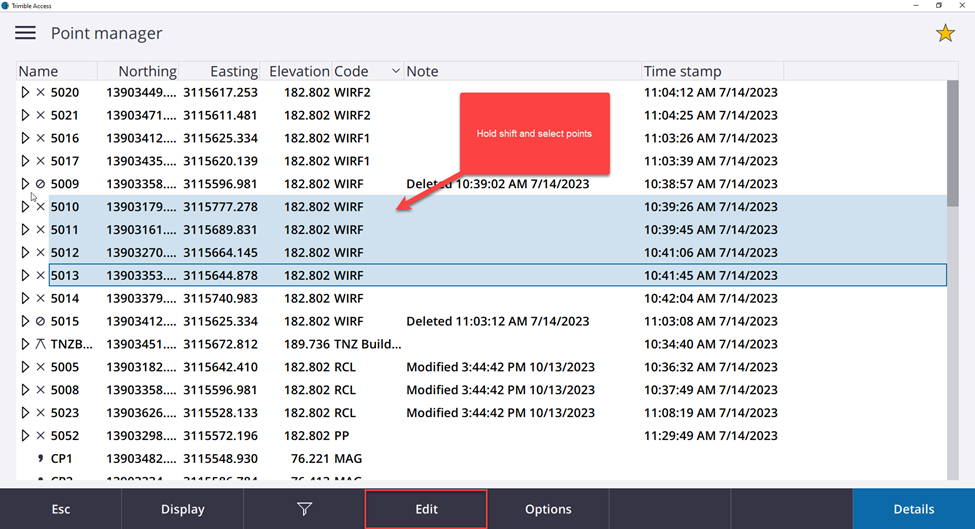Open the Code column dropdown arrow
Screen dimensions: 975x529
[x=395, y=71]
